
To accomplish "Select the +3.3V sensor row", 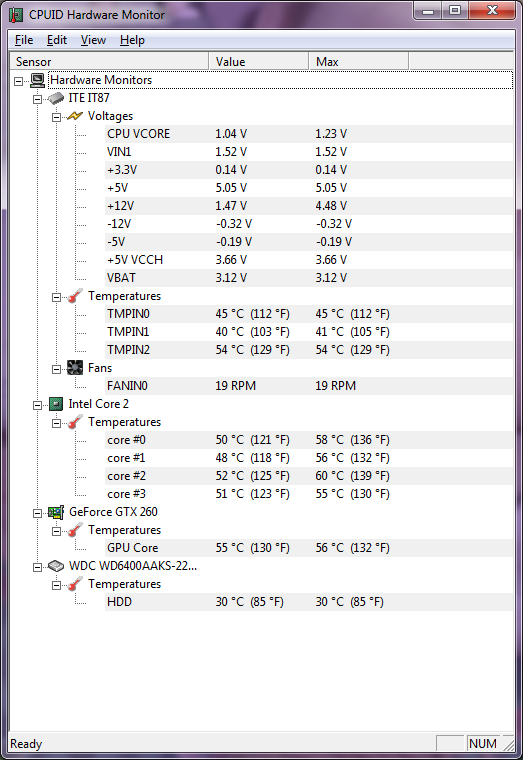I will click(309, 170).
